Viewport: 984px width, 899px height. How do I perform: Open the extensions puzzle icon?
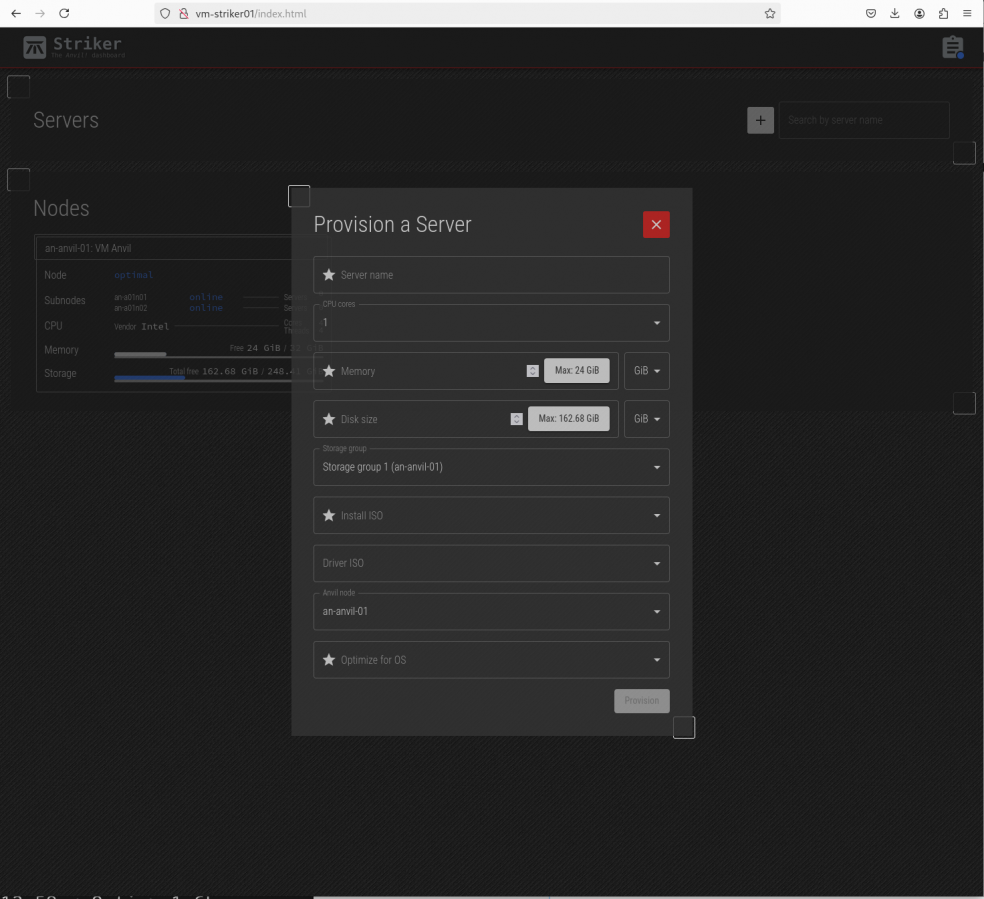point(943,13)
